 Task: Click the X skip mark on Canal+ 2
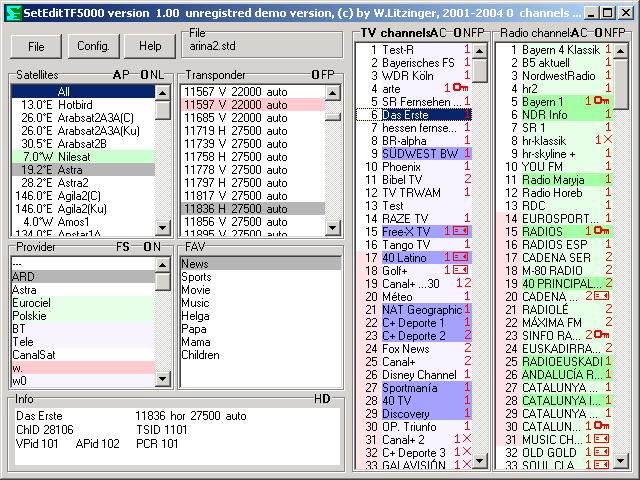pos(464,439)
